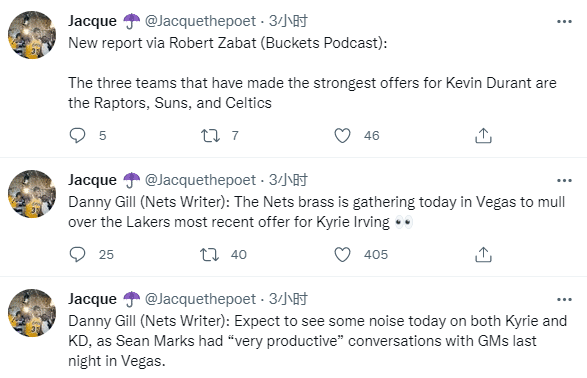Screen dimensions: 587x378
Task: Like the tweet with 405 likes
Action: [342, 254]
